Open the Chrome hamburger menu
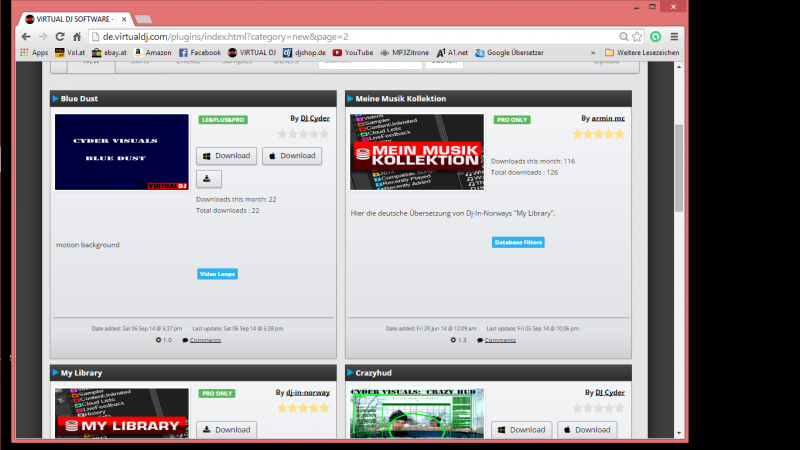The height and width of the screenshot is (450, 800). click(674, 37)
